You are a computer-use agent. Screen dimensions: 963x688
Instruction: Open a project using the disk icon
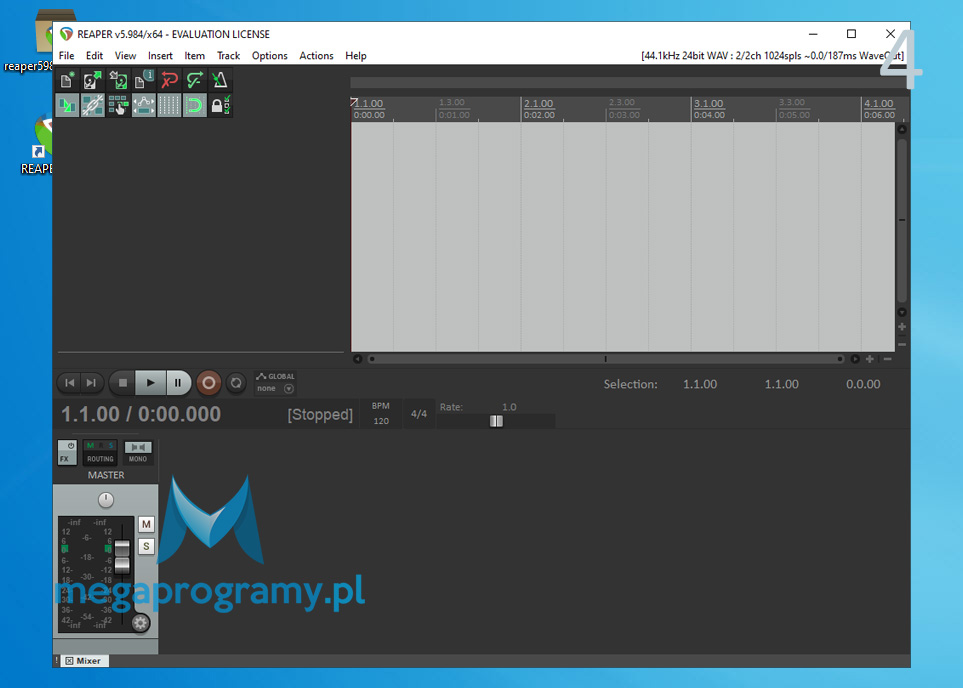coord(92,80)
